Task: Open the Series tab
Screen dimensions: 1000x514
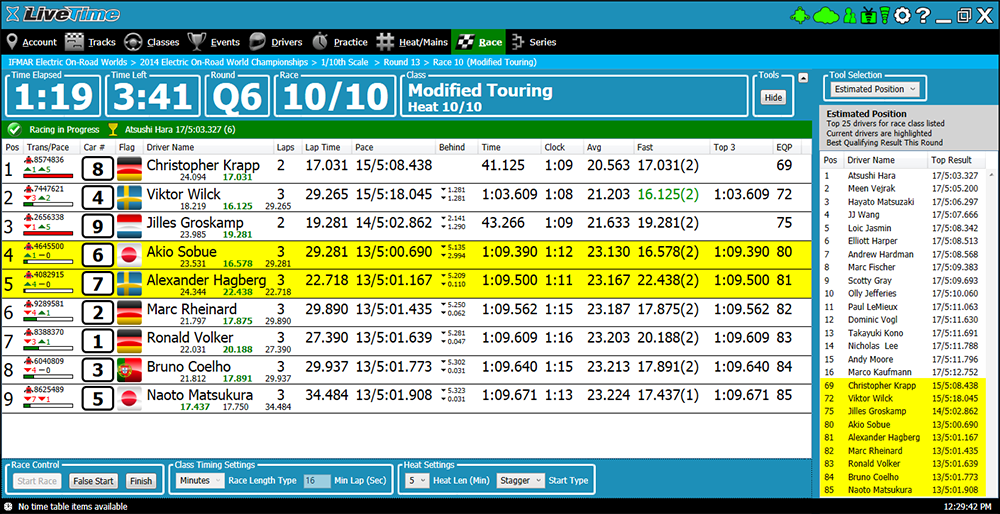Action: pyautogui.click(x=534, y=42)
